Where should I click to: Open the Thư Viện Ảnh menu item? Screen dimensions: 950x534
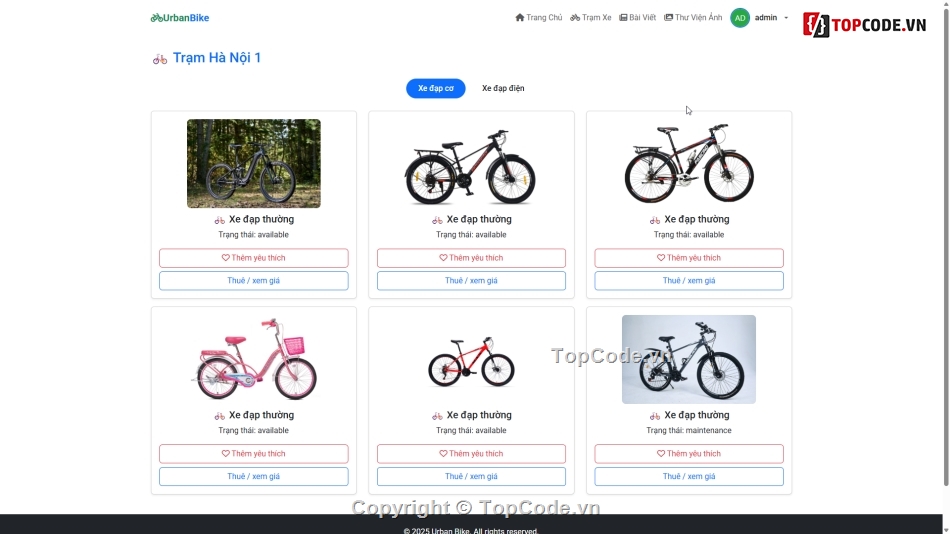coord(693,18)
